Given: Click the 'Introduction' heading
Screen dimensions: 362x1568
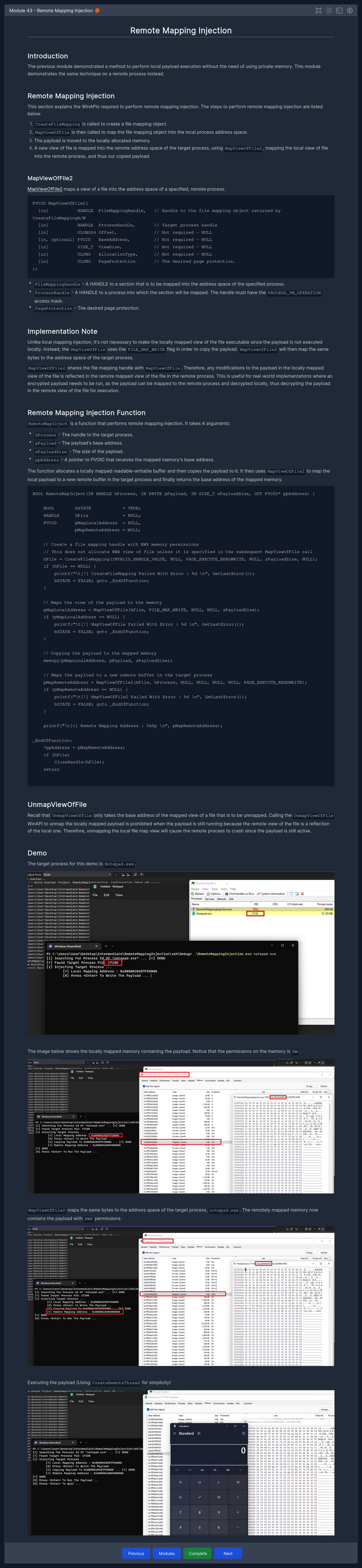Looking at the screenshot, I should (x=48, y=56).
